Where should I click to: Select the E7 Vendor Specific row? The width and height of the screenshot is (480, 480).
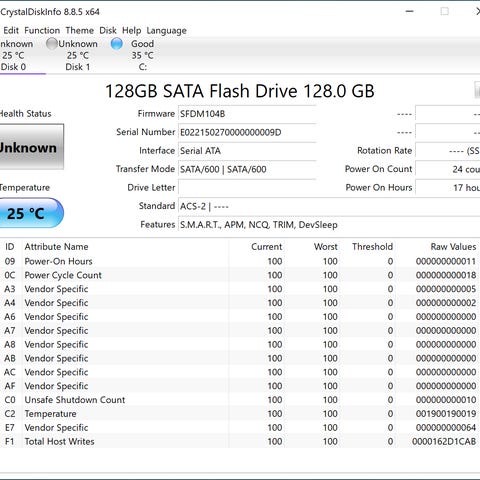click(240, 427)
